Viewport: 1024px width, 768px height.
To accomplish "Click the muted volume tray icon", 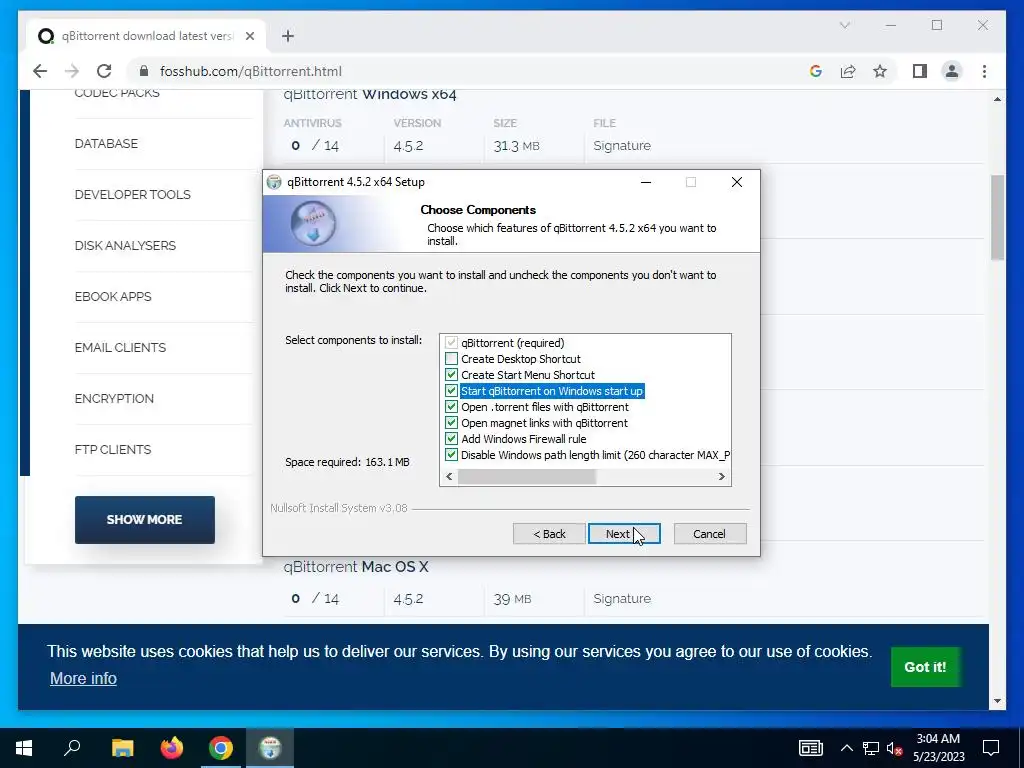I will (x=894, y=748).
